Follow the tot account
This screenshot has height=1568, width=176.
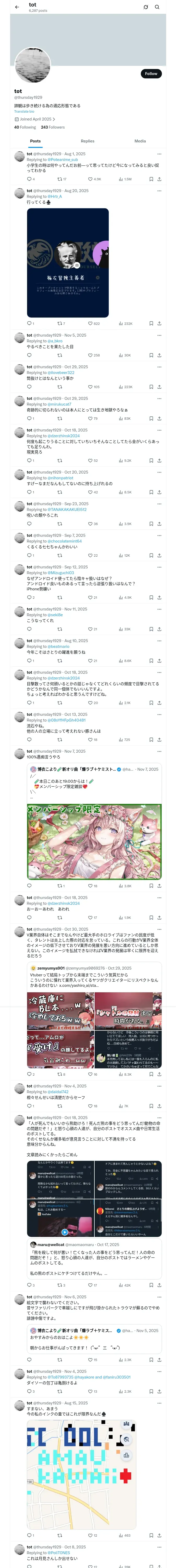pos(151,73)
